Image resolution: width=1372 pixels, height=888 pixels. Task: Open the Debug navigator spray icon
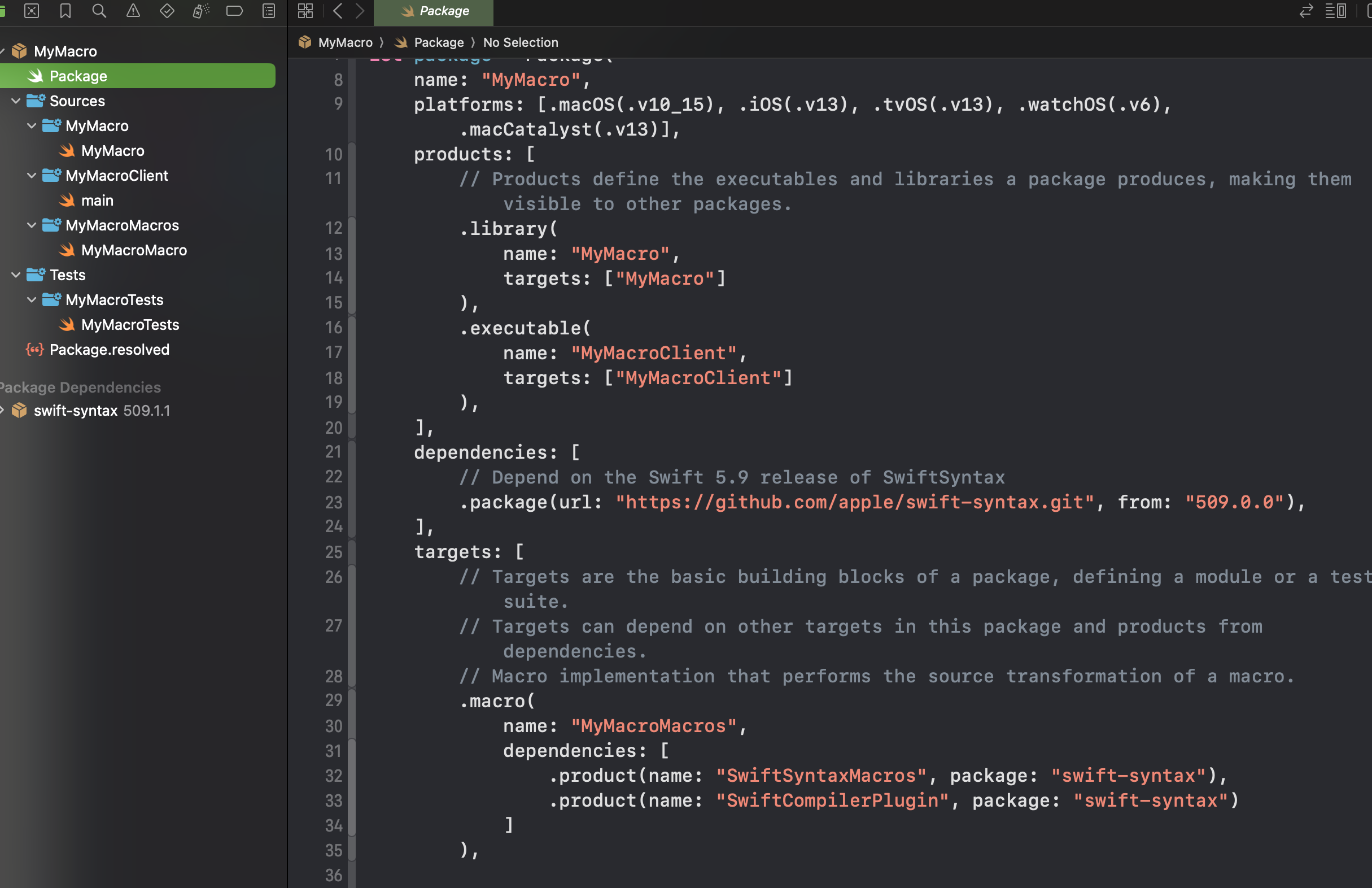point(200,11)
